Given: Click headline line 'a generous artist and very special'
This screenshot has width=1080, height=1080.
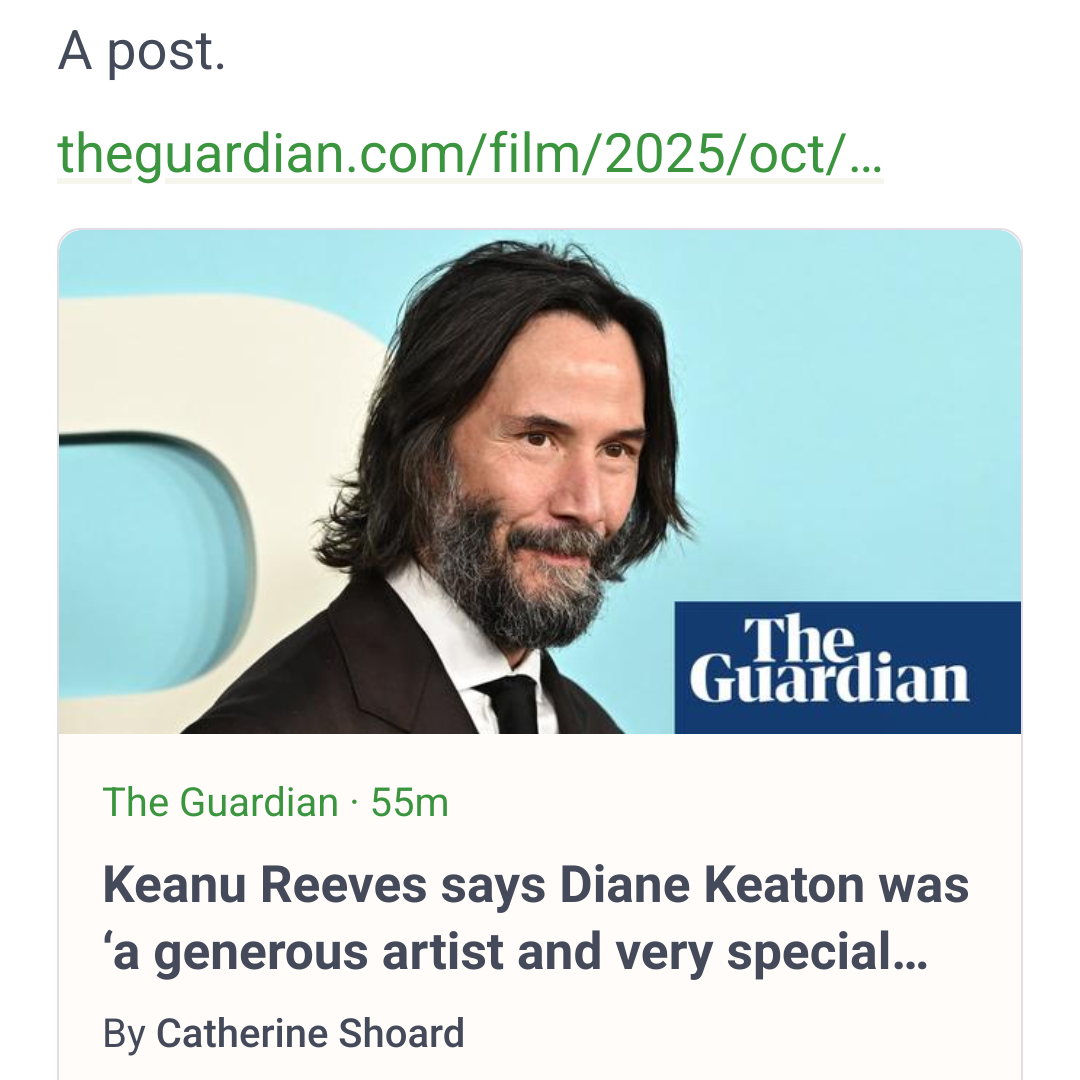Looking at the screenshot, I should click(515, 952).
